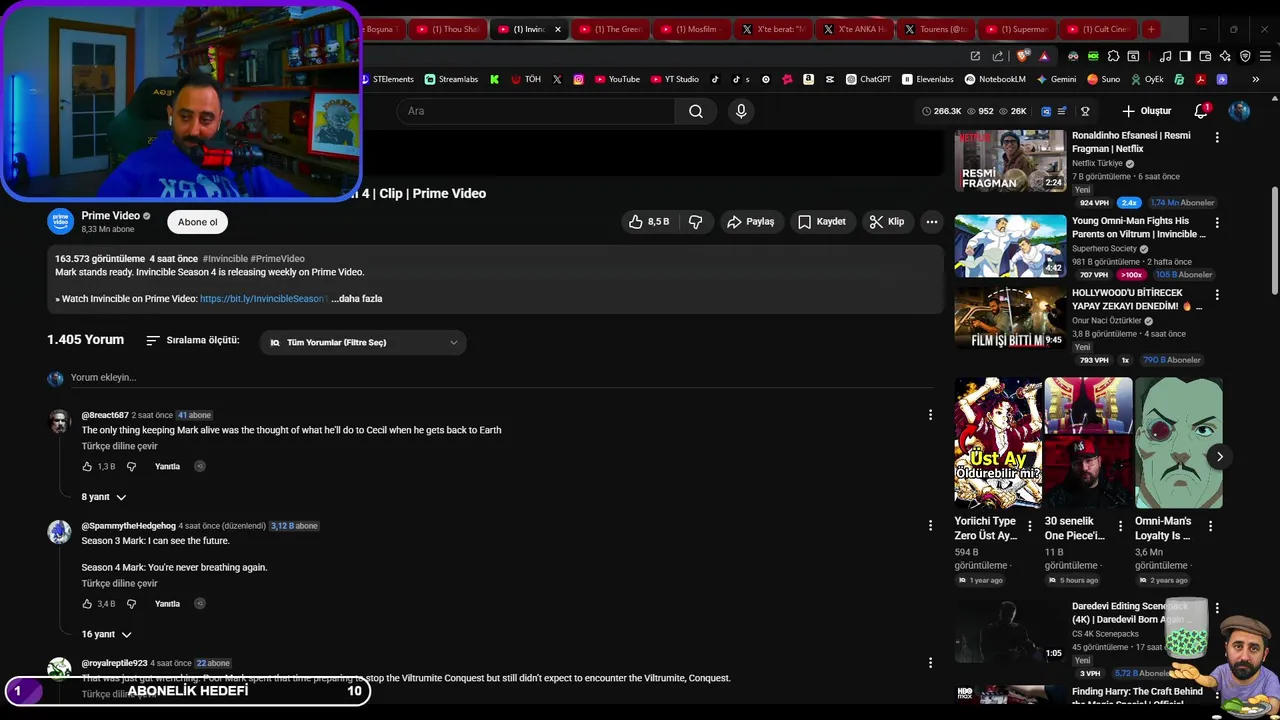Viewport: 1280px width, 720px height.
Task: Switch to the X'te ANKA browser tab
Action: point(853,29)
